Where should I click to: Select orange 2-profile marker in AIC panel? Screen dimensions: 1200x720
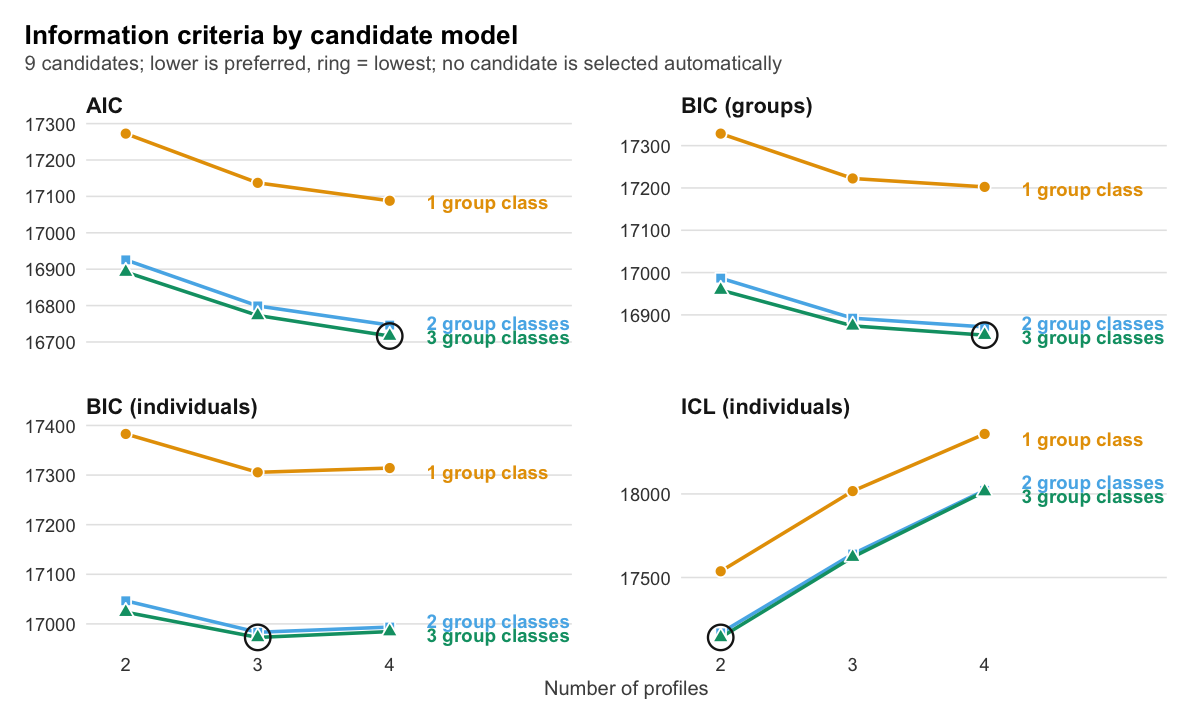coord(126,134)
